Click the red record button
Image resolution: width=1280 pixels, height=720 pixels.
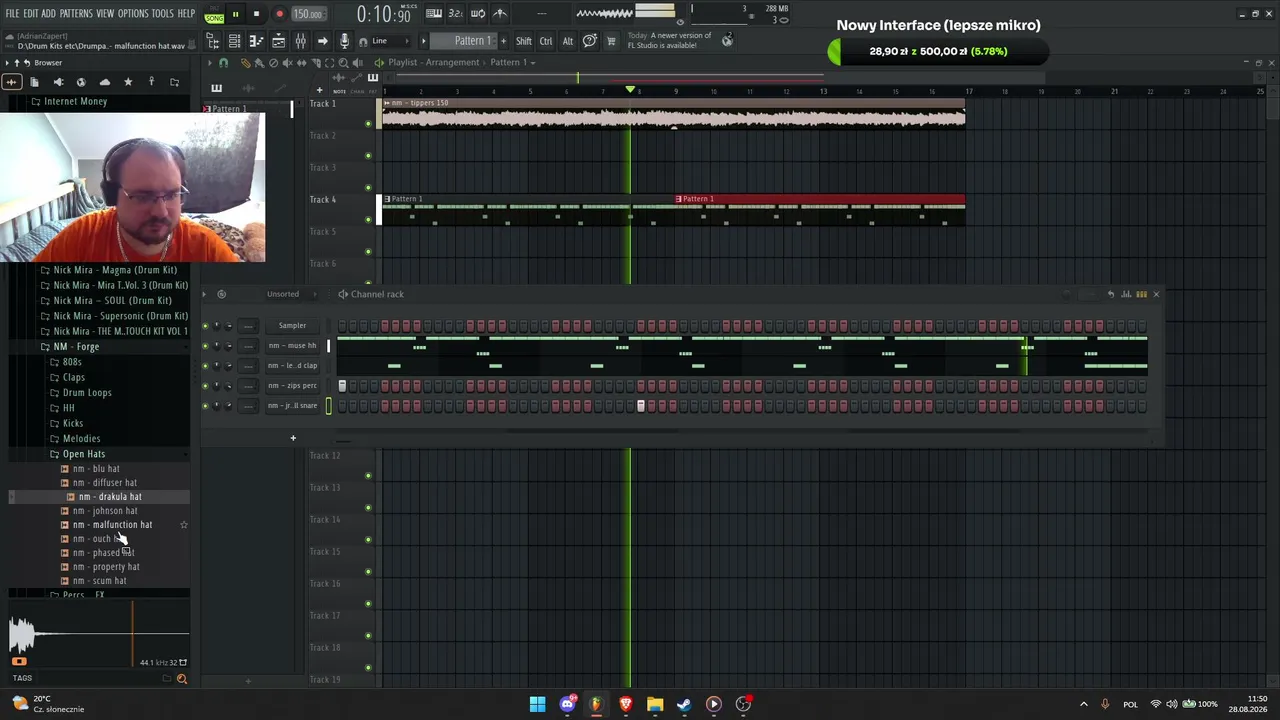[x=279, y=14]
